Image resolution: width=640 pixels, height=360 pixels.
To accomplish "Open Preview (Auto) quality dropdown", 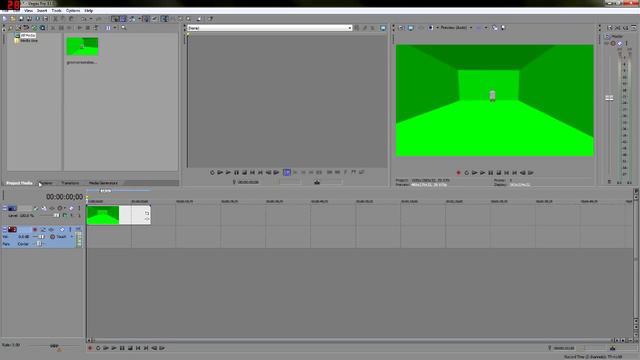I will 456,28.
